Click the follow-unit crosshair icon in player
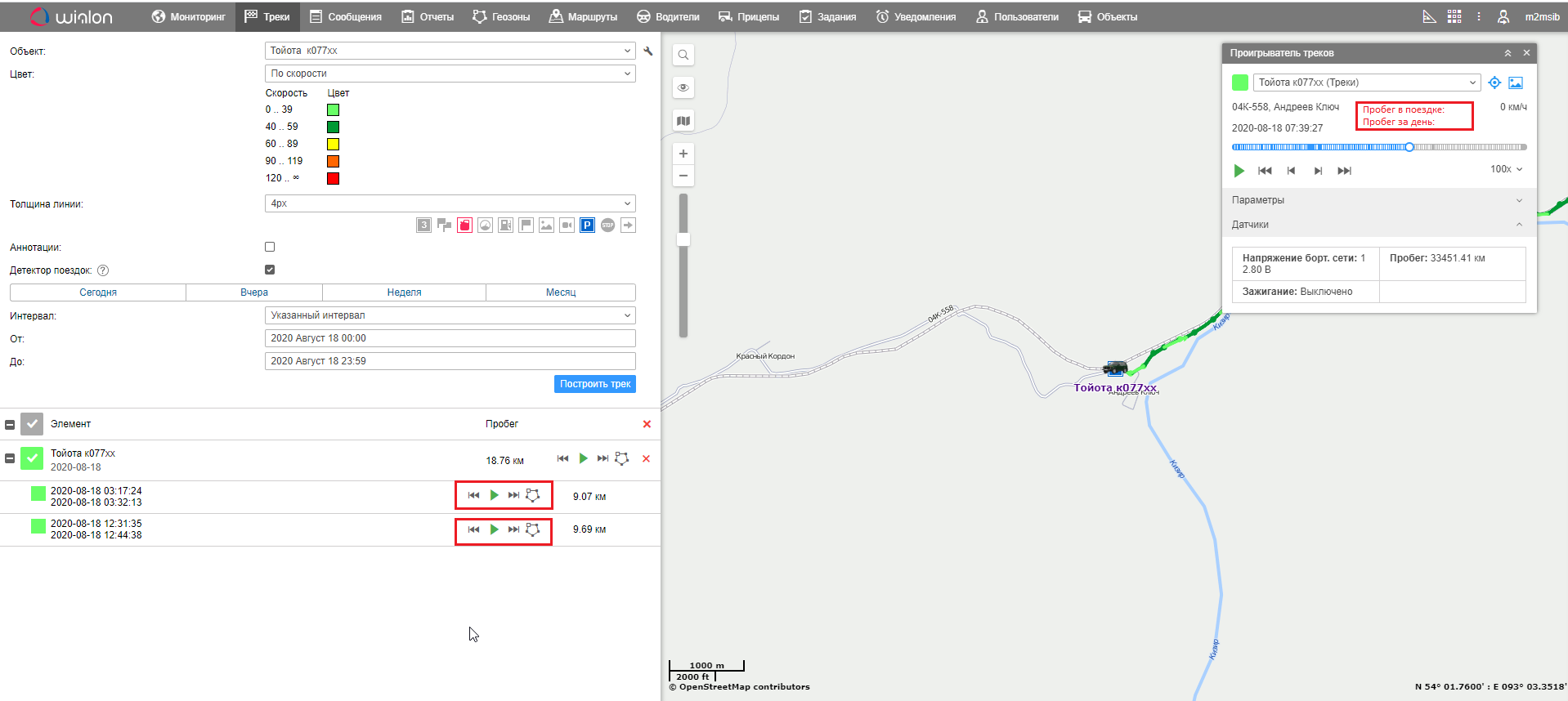1568x701 pixels. (x=1494, y=83)
